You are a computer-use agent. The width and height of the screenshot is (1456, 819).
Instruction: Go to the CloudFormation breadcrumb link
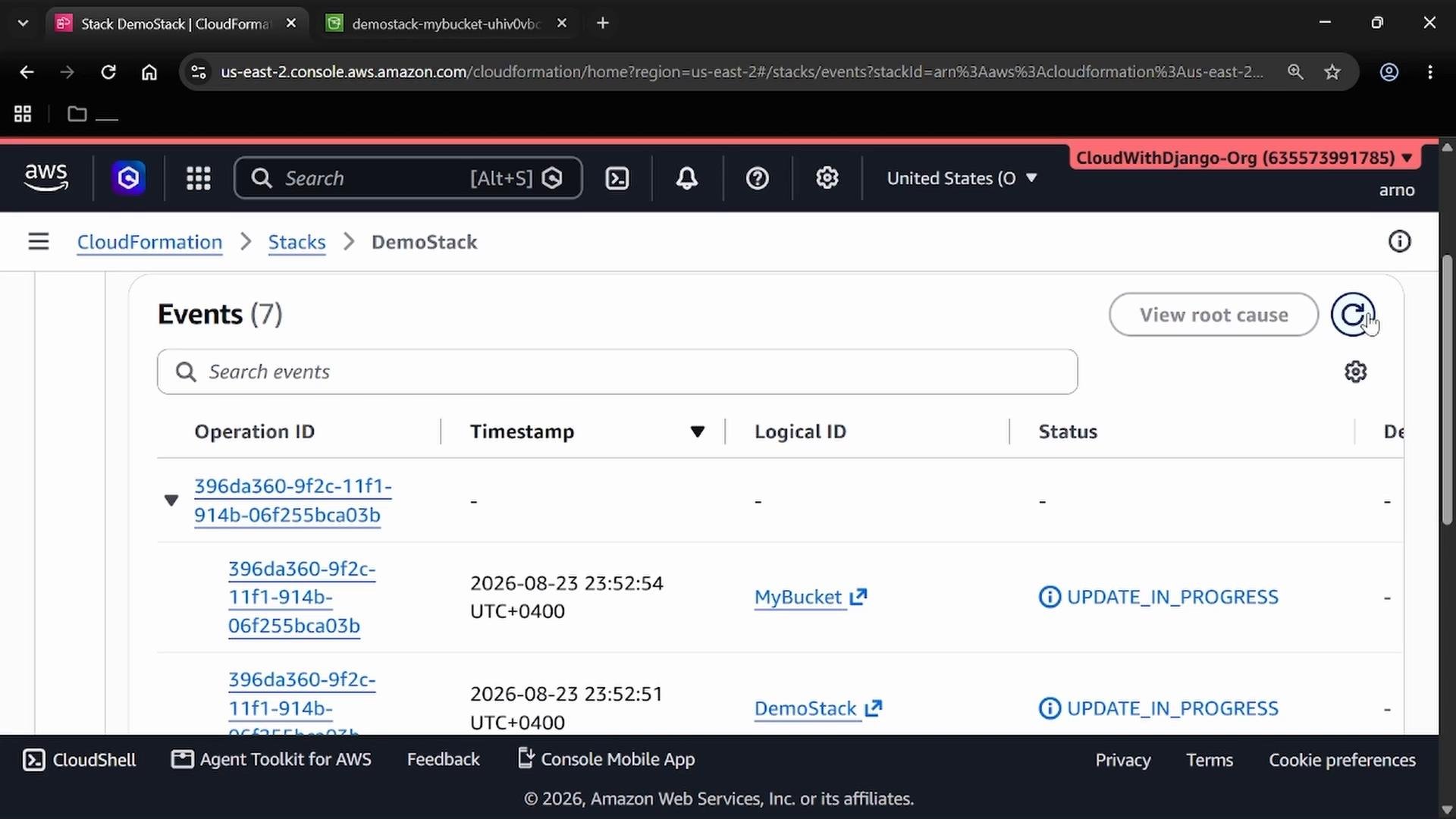149,242
